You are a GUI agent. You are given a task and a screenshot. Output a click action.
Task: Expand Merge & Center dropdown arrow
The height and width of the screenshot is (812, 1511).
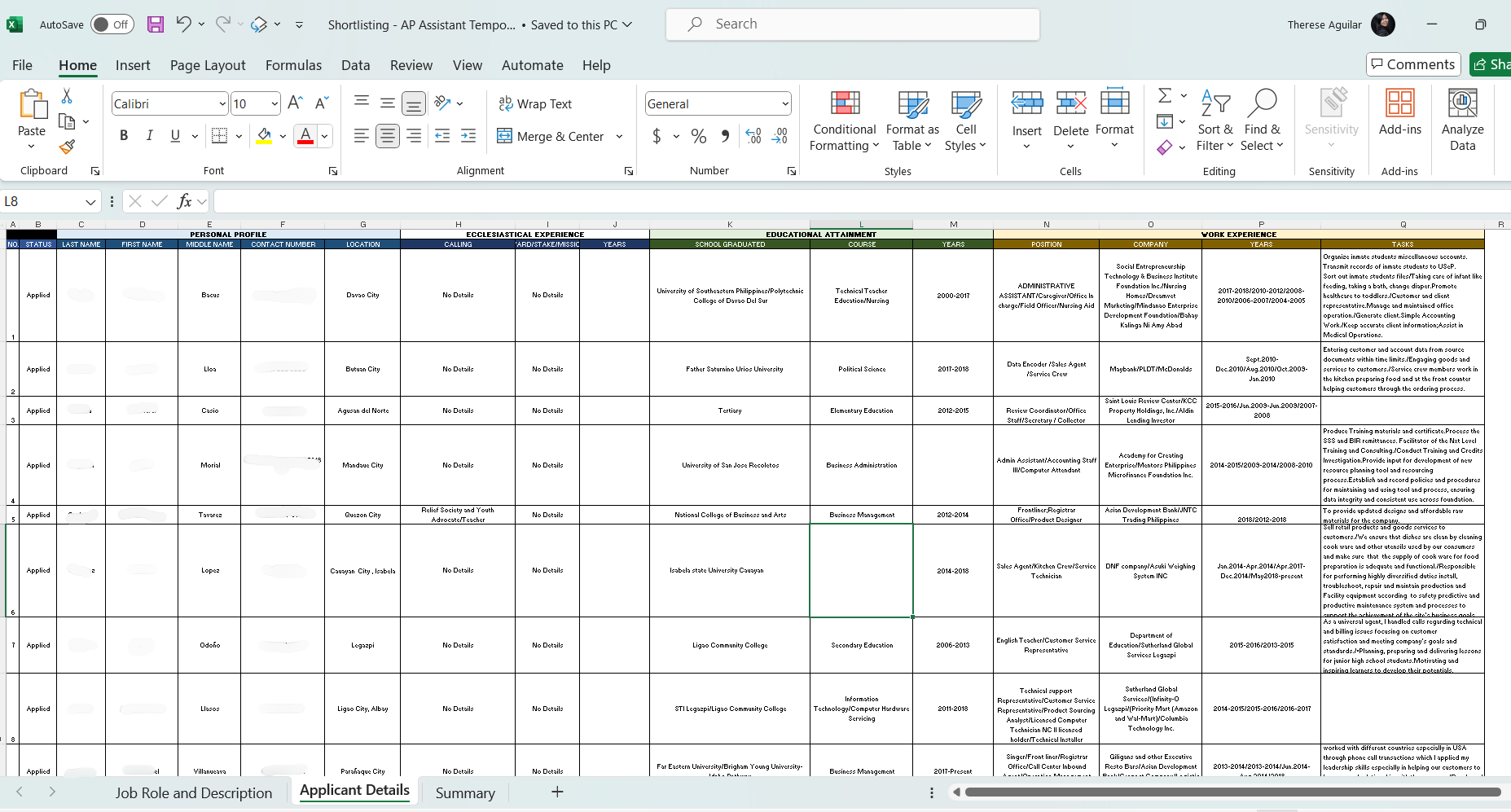619,136
